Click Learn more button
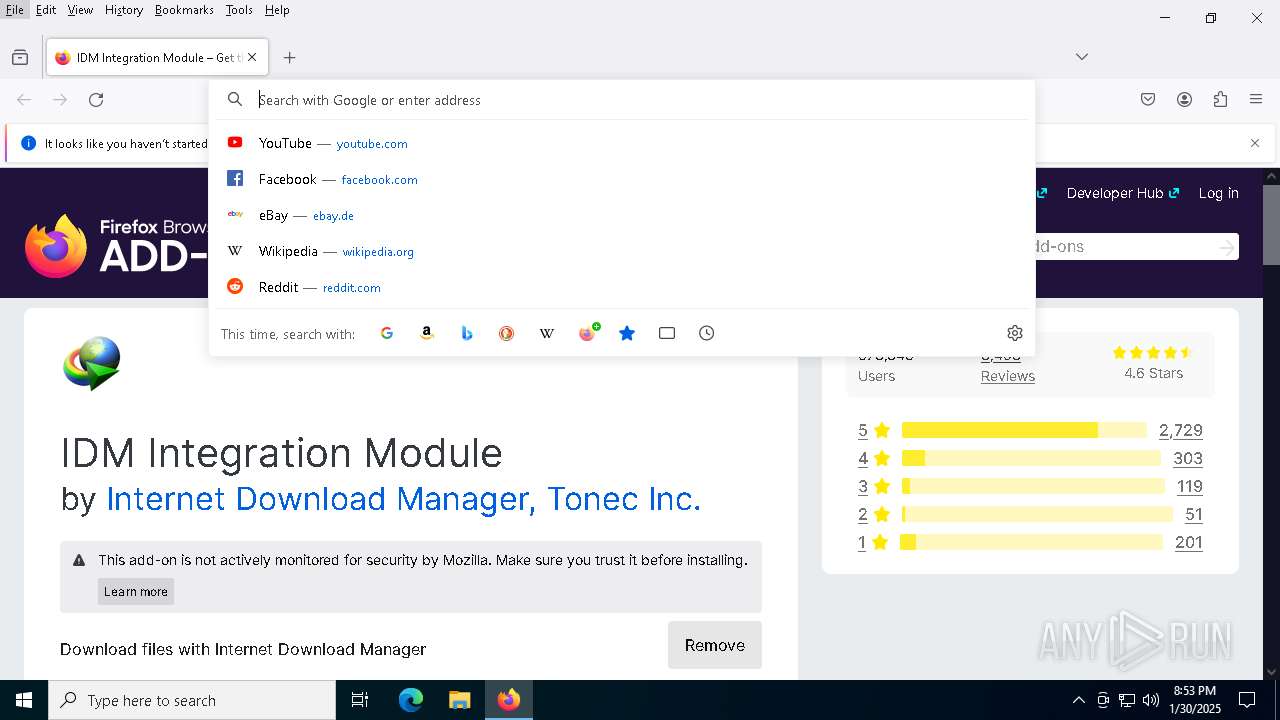The image size is (1280, 720). tap(136, 591)
